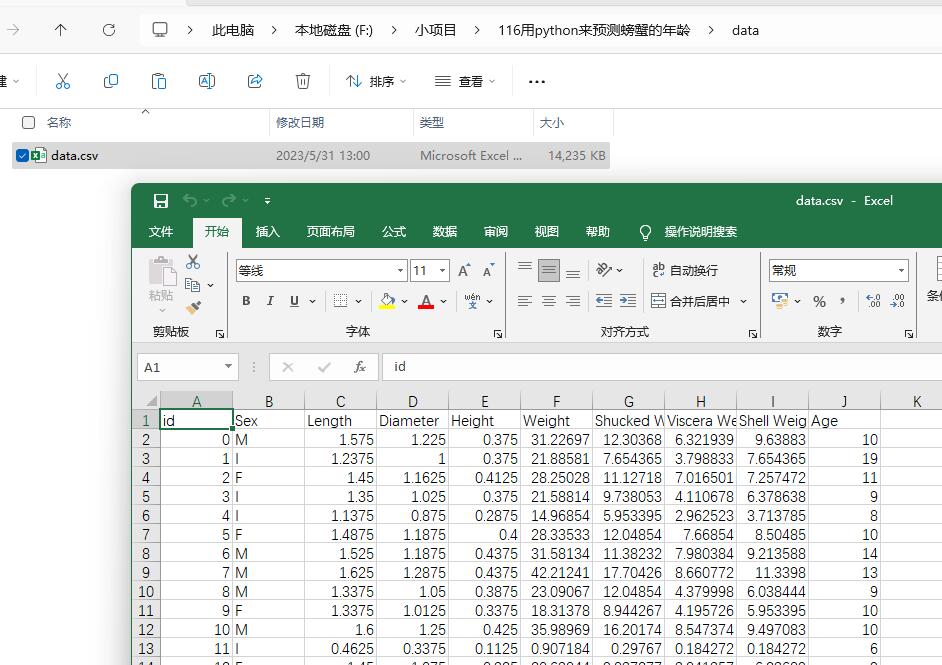Toggle 自动换行 wrap text
Image resolution: width=942 pixels, height=665 pixels.
coord(685,270)
